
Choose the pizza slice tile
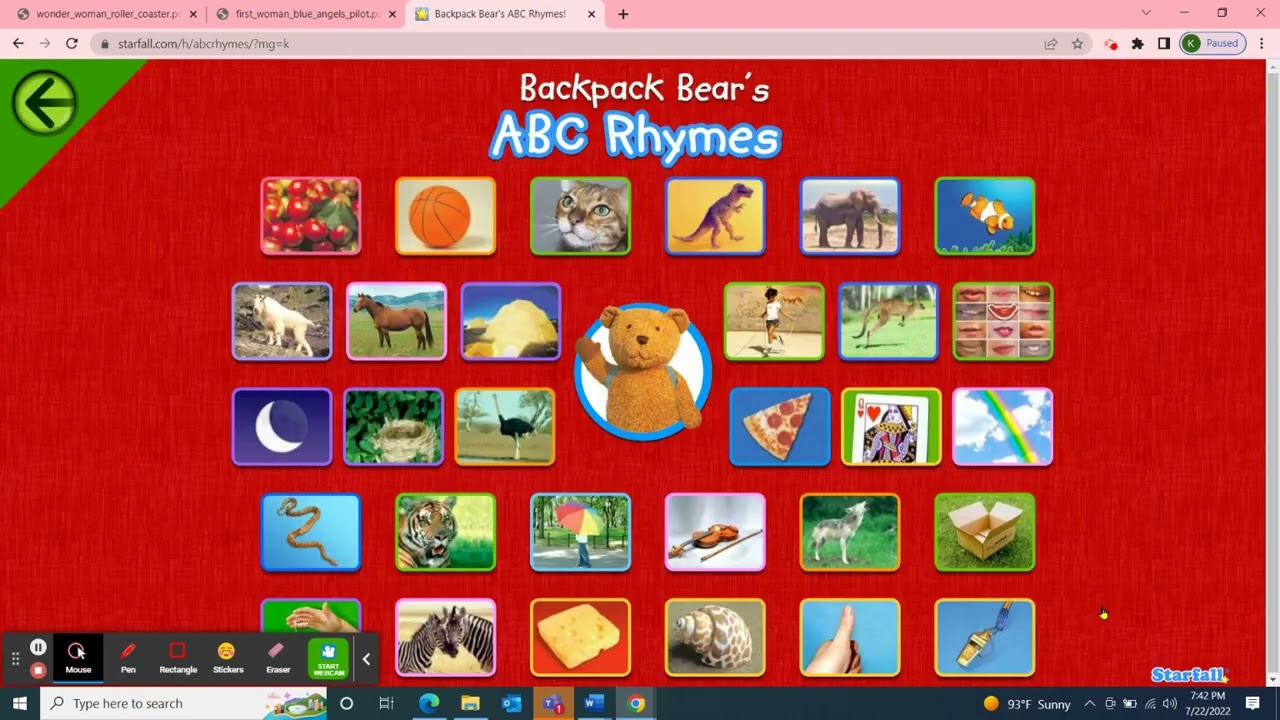coord(780,427)
